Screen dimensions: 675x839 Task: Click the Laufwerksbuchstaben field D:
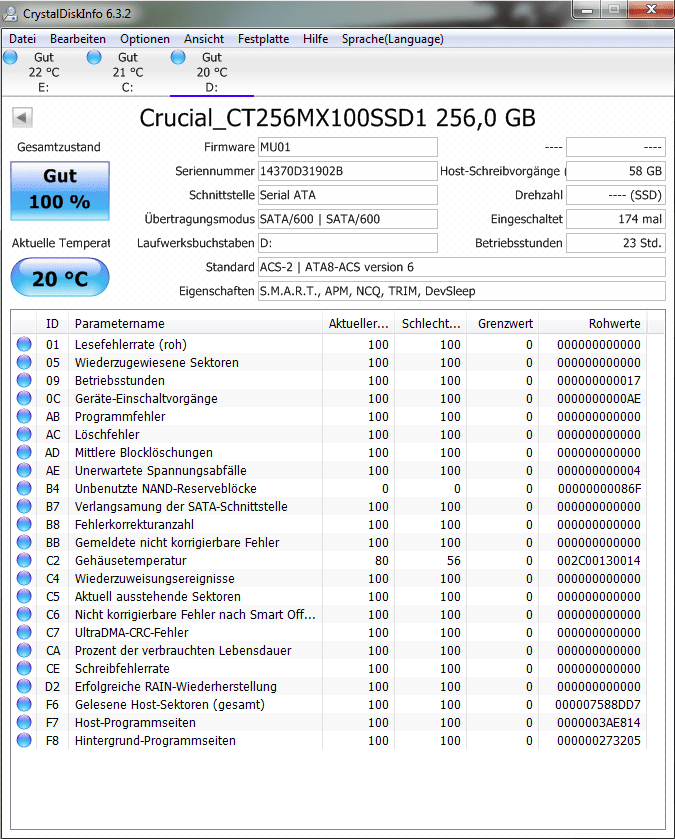click(348, 243)
